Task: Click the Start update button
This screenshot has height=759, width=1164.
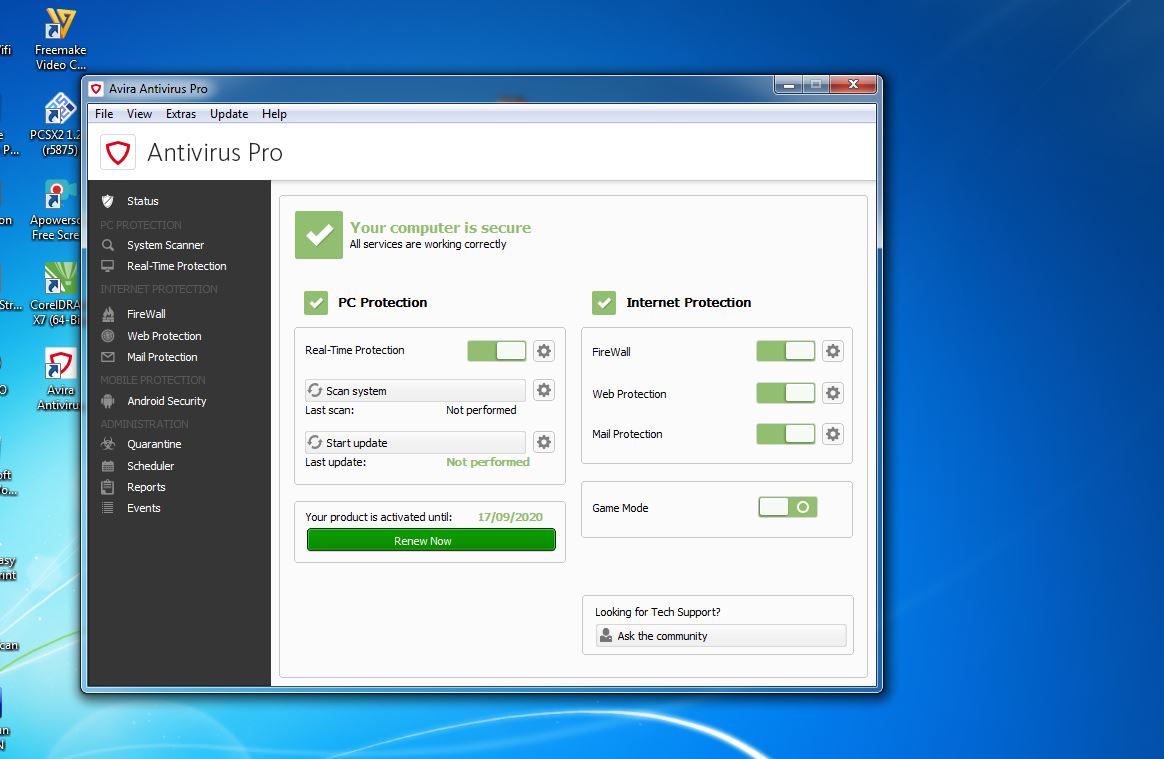Action: [x=415, y=443]
